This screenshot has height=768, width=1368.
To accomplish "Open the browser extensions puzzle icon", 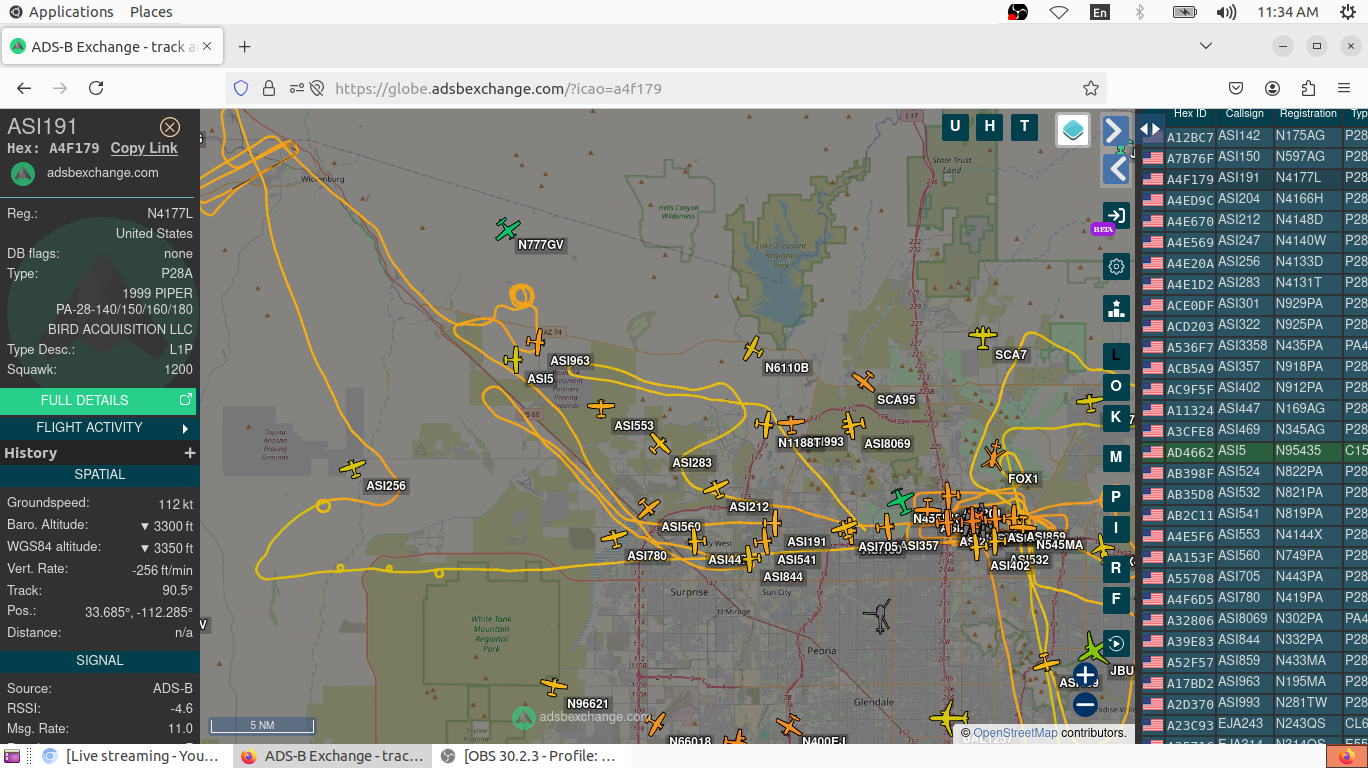I will tap(1308, 88).
